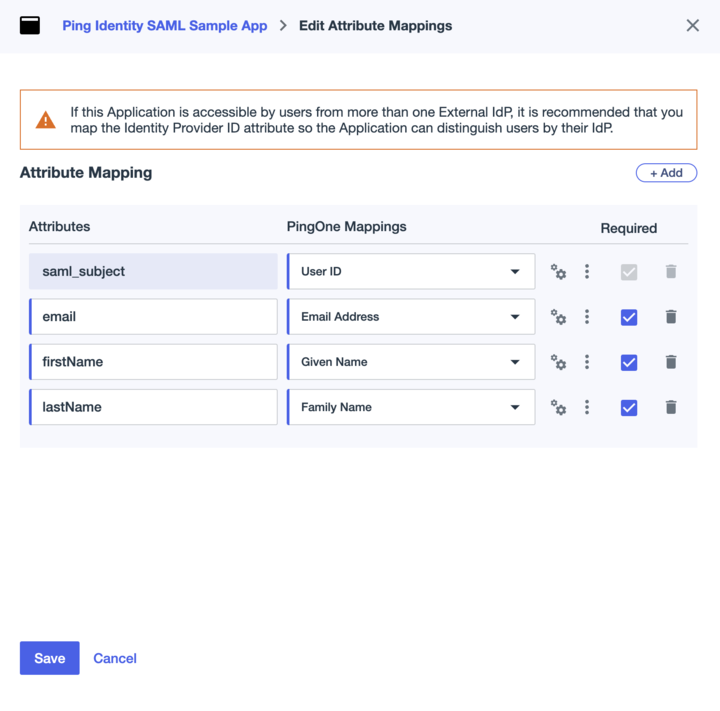Open advanced expression gears for email row
The height and width of the screenshot is (711, 720).
(558, 317)
